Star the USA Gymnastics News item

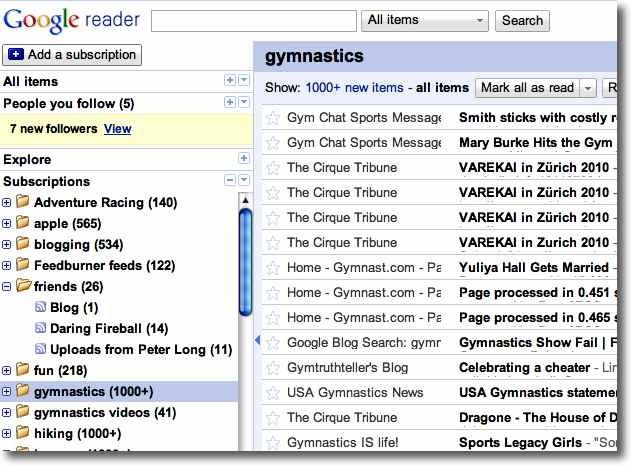click(272, 393)
